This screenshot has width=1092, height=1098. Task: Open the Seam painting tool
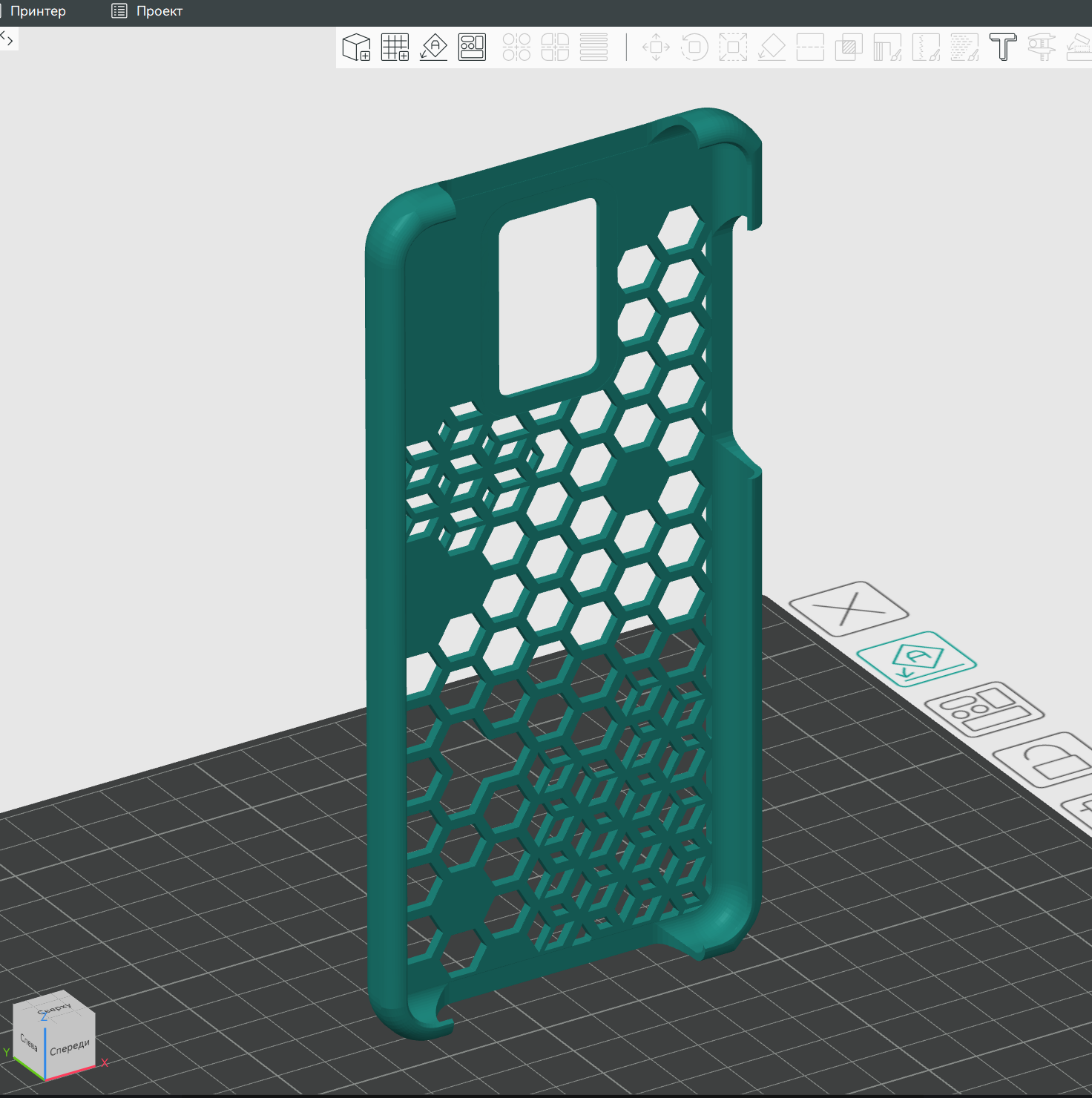[x=926, y=47]
